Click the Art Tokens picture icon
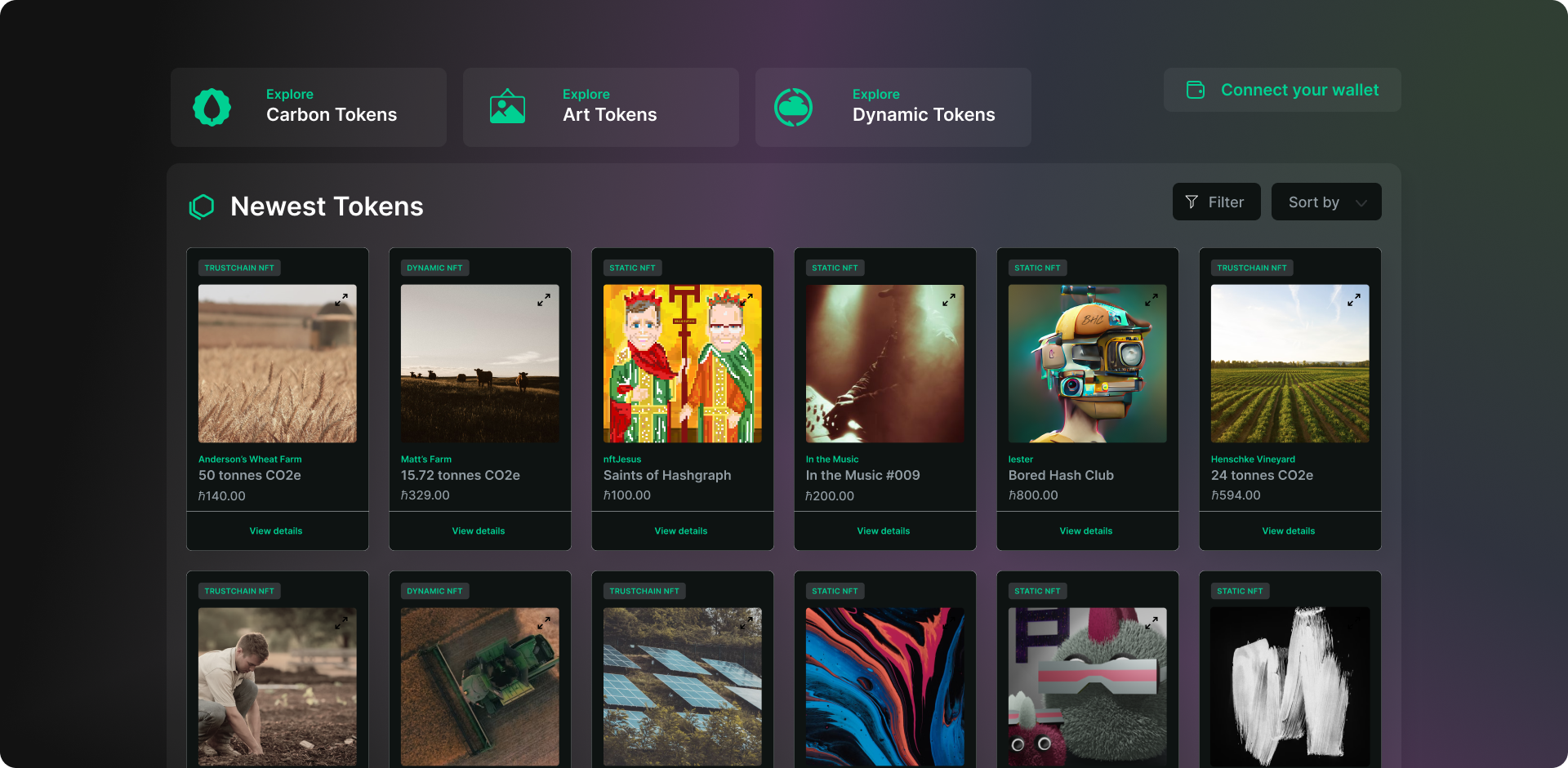 [507, 106]
